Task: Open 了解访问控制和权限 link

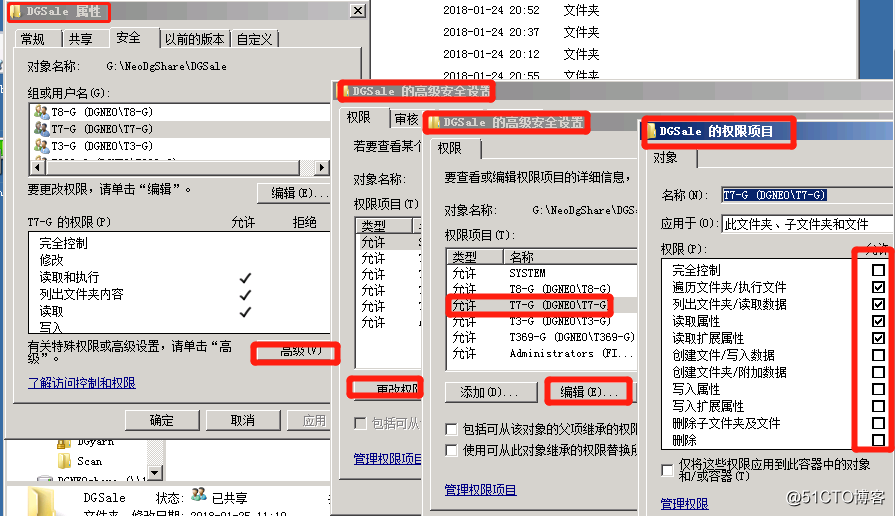Action: (x=82, y=383)
